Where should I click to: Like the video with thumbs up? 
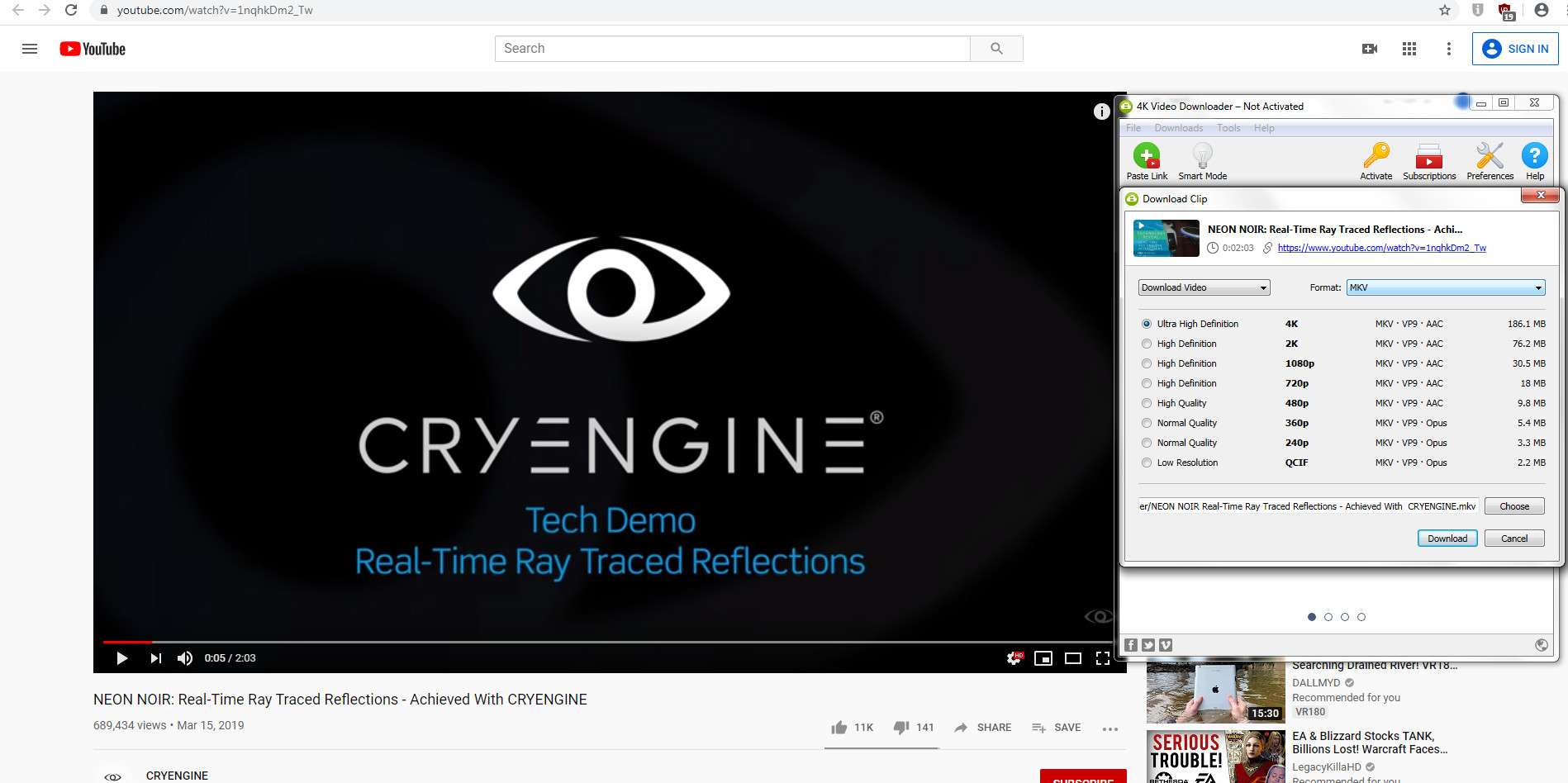(839, 728)
